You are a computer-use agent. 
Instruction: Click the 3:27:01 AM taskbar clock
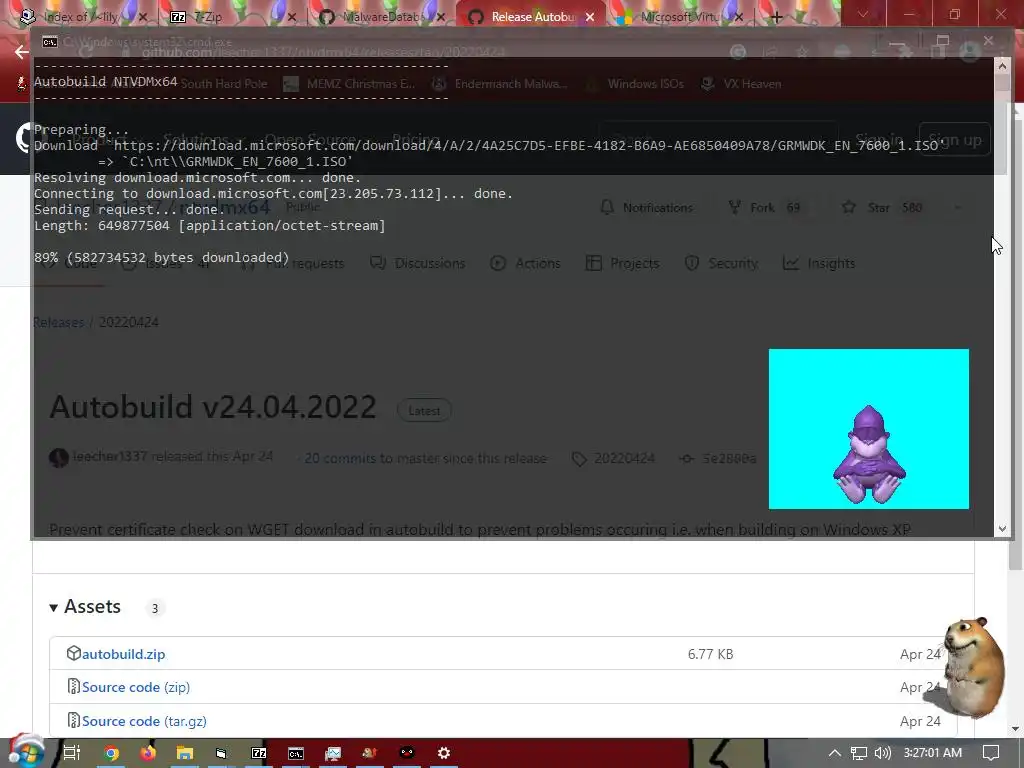click(933, 753)
